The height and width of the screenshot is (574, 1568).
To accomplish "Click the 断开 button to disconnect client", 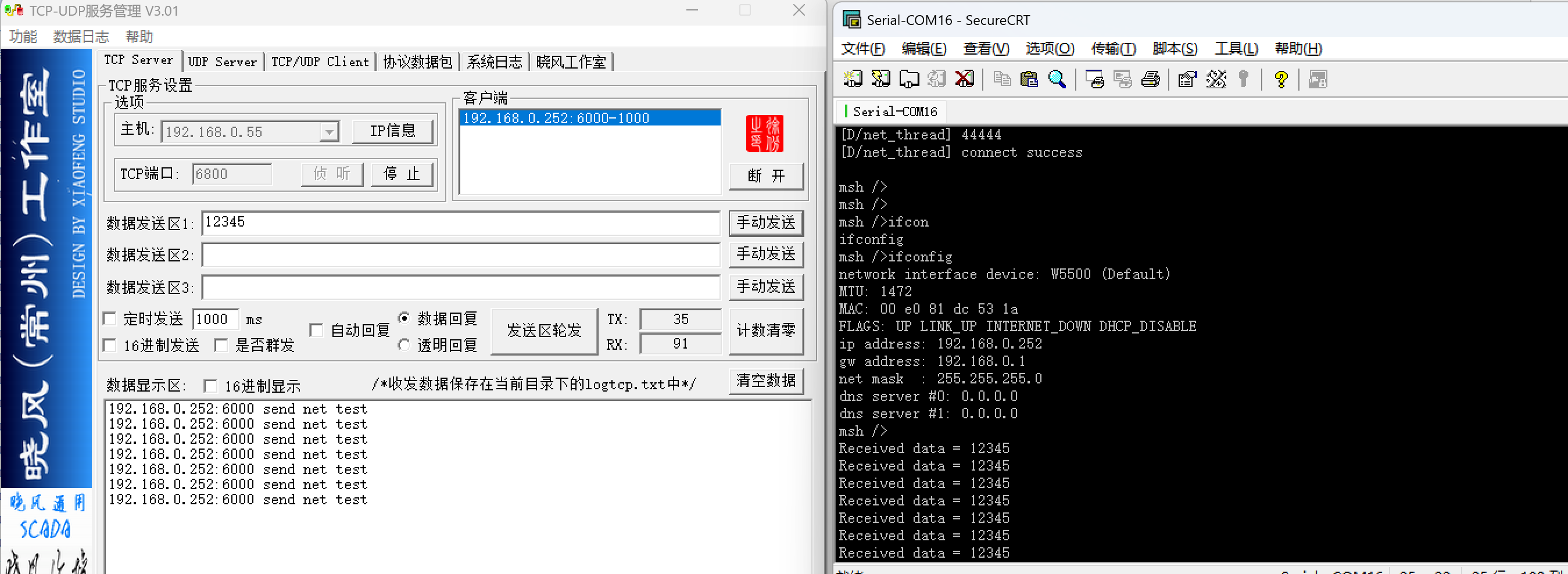I will 766,176.
